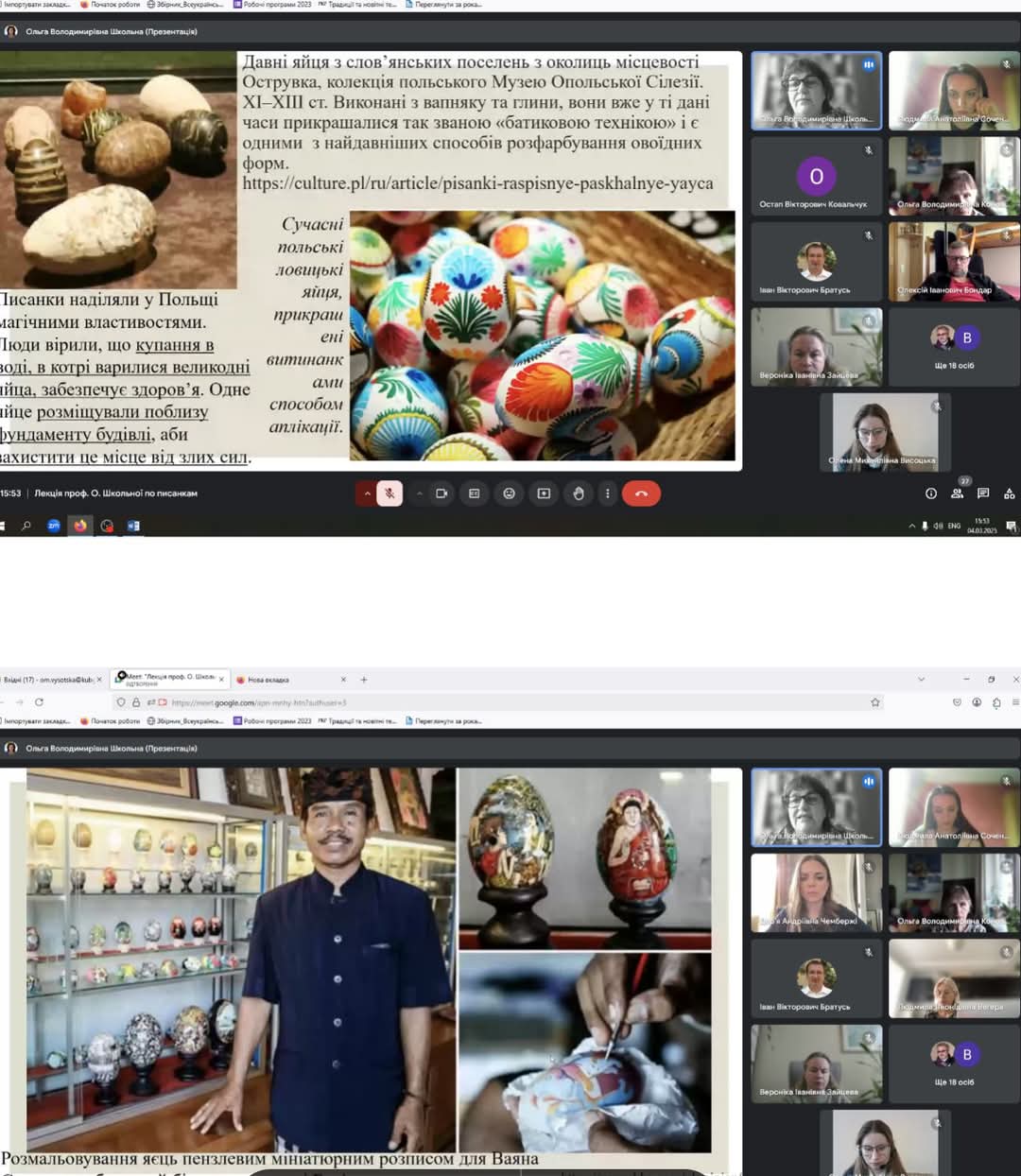This screenshot has height=1176, width=1021.
Task: Open Firefox list all tabs chevron
Action: [921, 679]
